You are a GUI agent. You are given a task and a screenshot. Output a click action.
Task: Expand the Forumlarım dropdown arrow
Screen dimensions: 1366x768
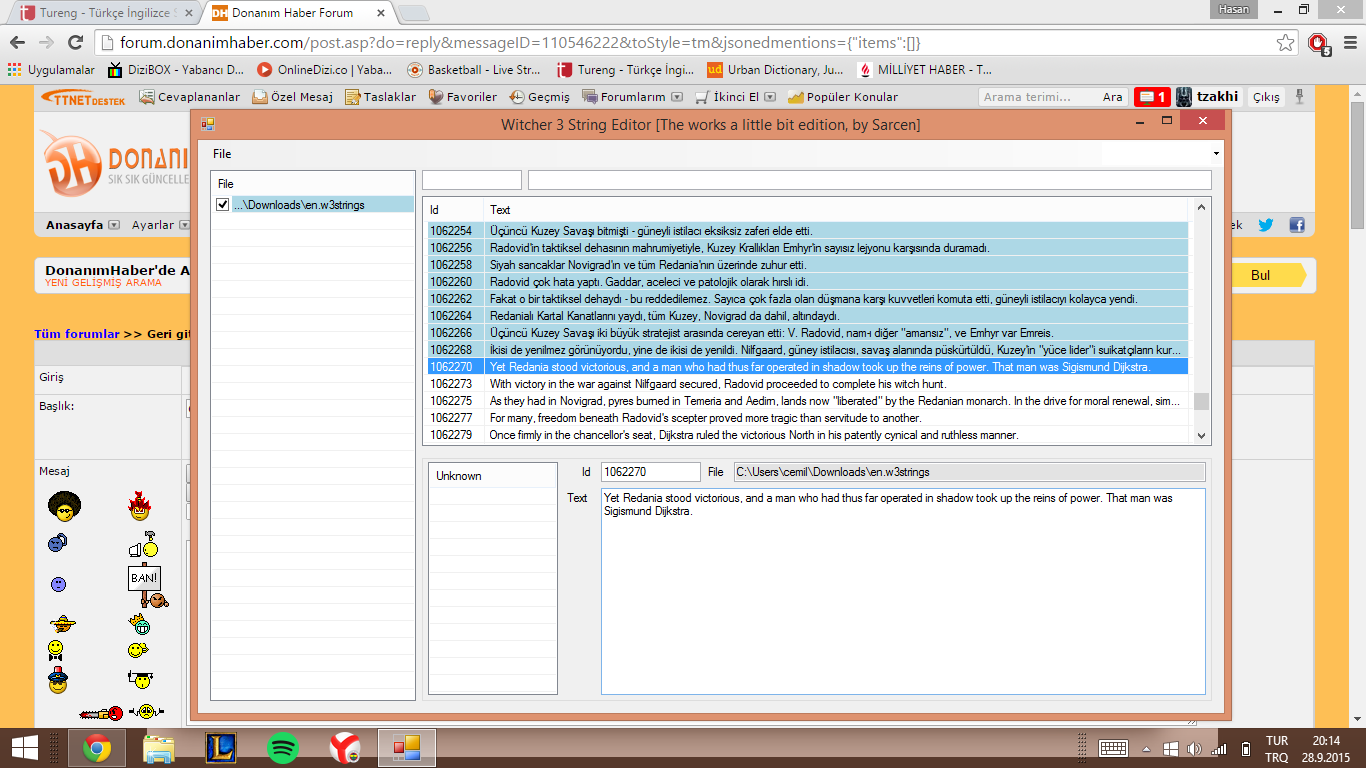coord(677,97)
